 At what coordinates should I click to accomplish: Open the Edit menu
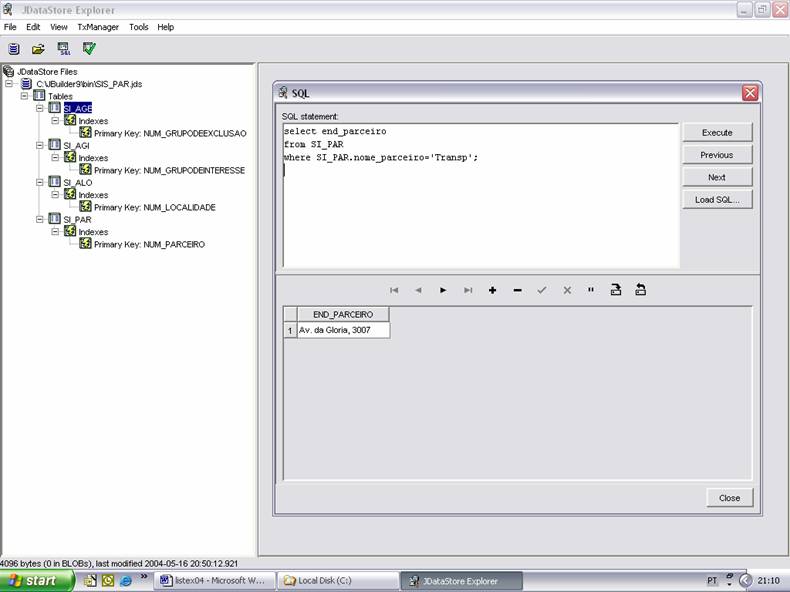pyautogui.click(x=33, y=27)
